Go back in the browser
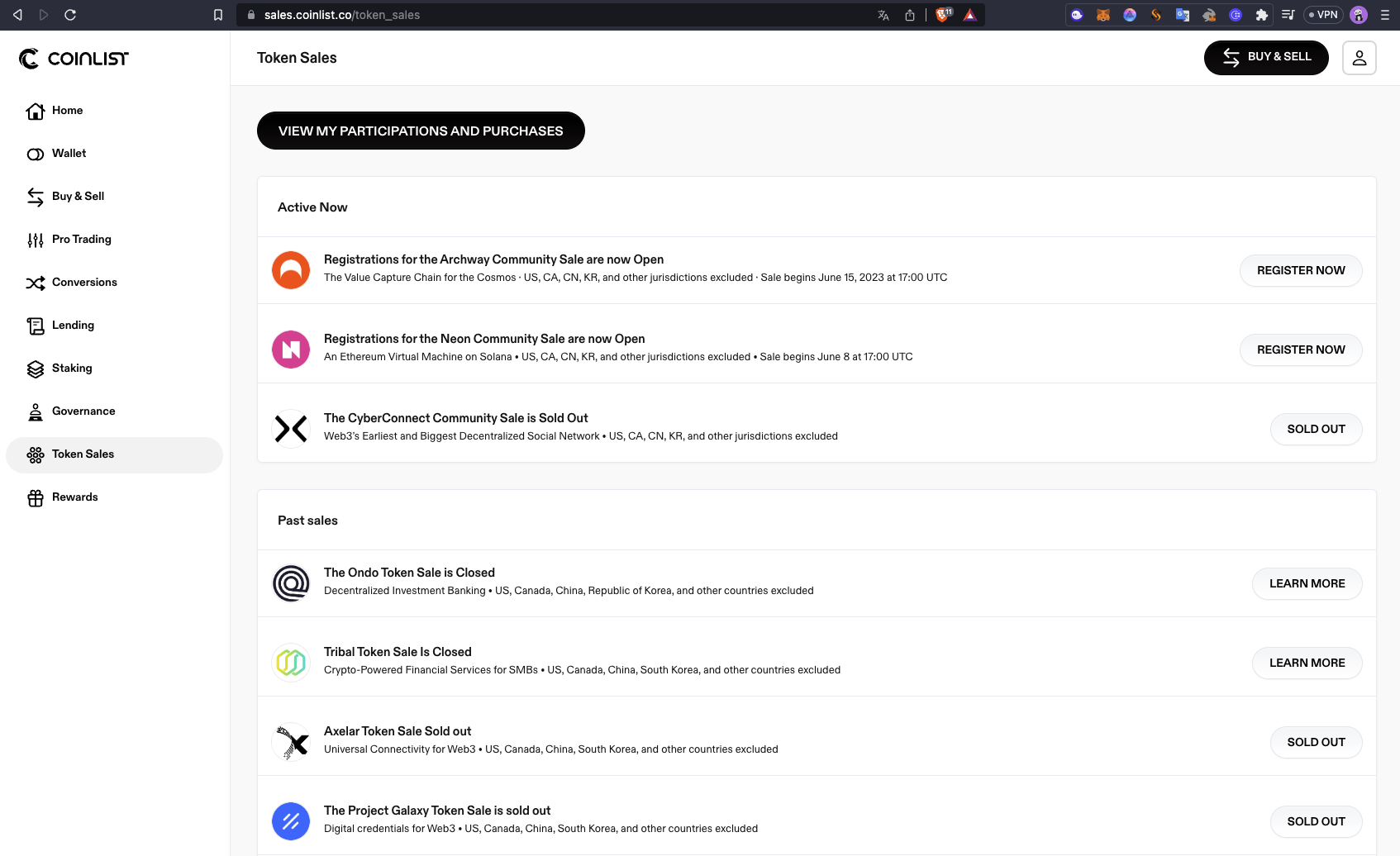 [17, 15]
